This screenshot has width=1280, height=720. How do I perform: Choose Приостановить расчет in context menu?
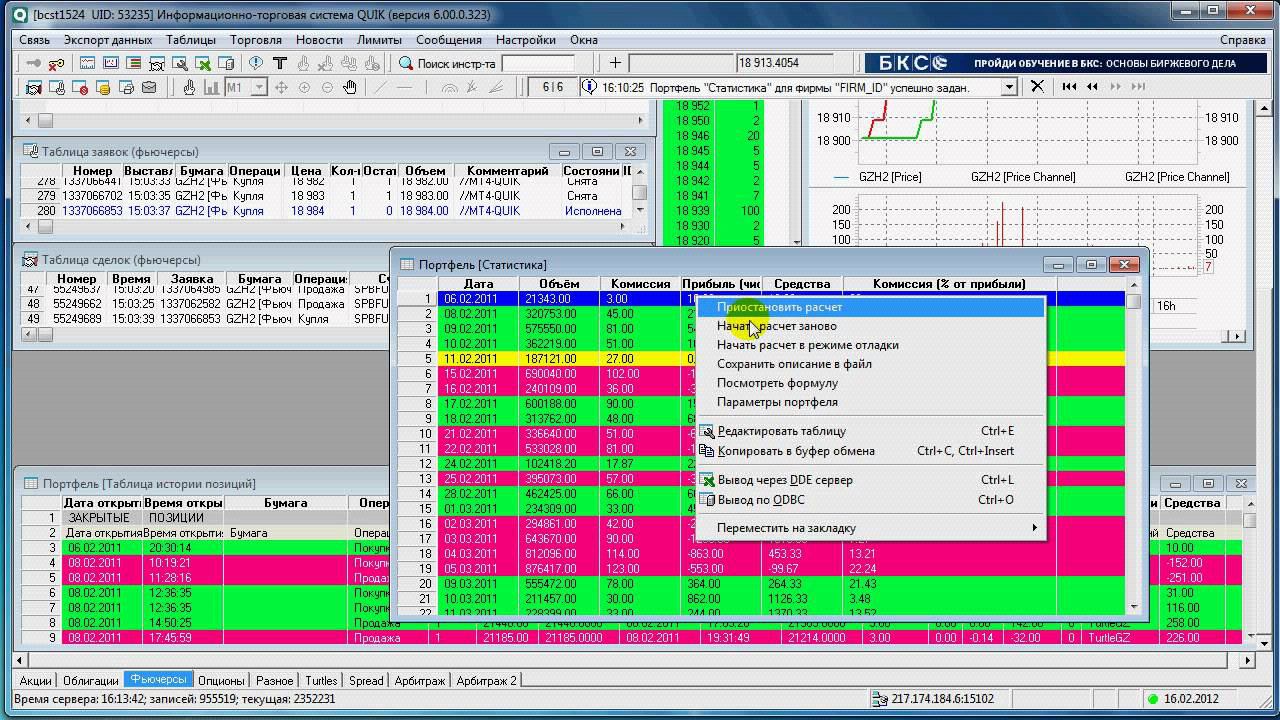(871, 307)
